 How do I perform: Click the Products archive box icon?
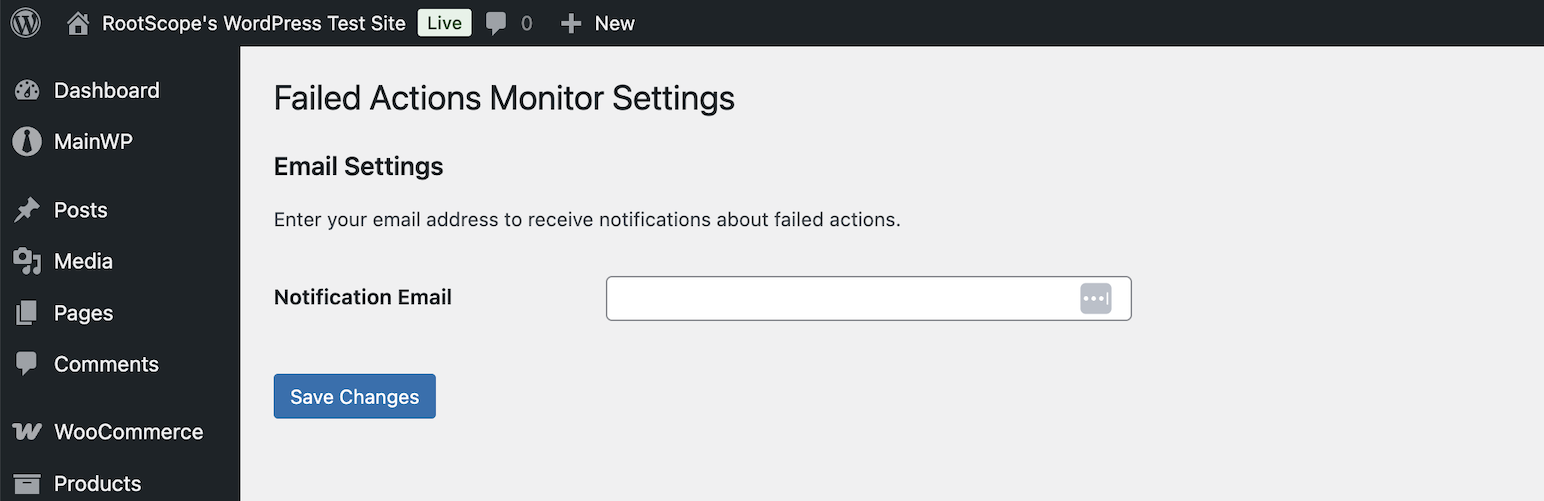tap(27, 484)
